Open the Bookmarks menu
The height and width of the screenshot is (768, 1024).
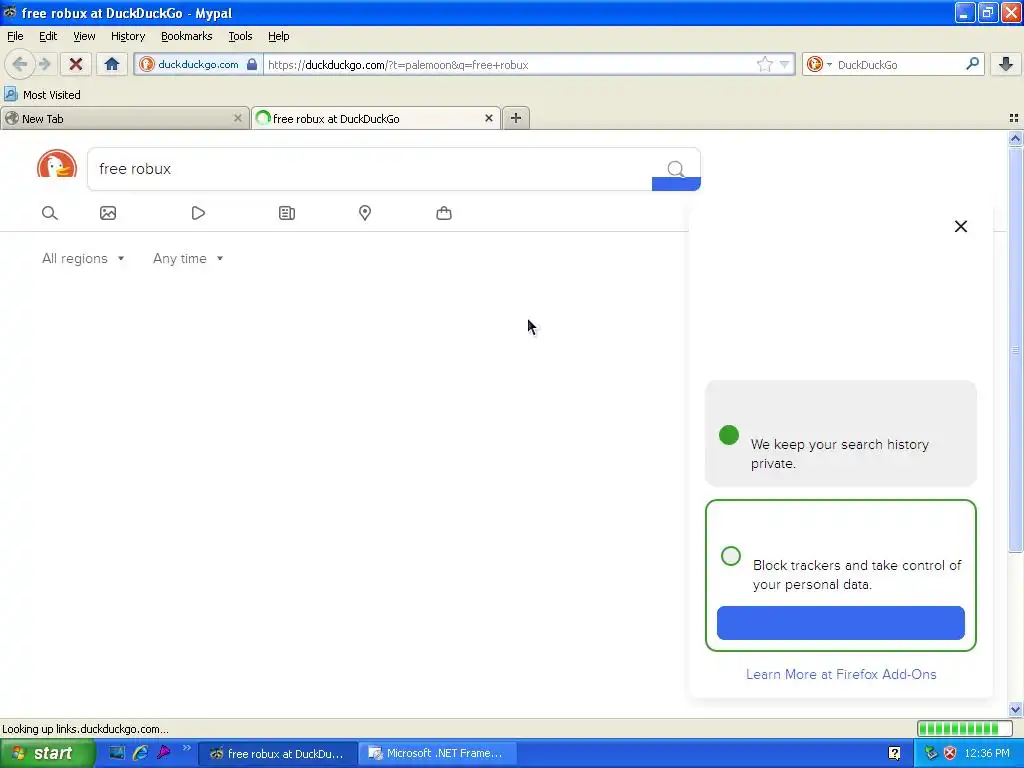[187, 37]
